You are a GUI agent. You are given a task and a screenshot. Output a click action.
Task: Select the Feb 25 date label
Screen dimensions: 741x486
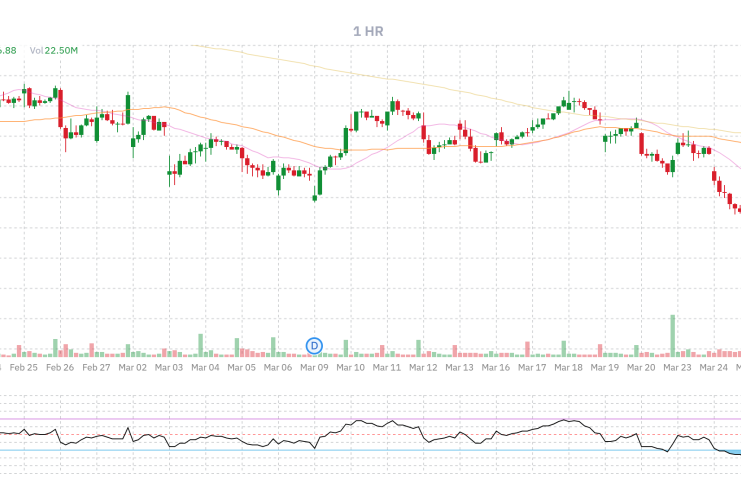point(24,367)
